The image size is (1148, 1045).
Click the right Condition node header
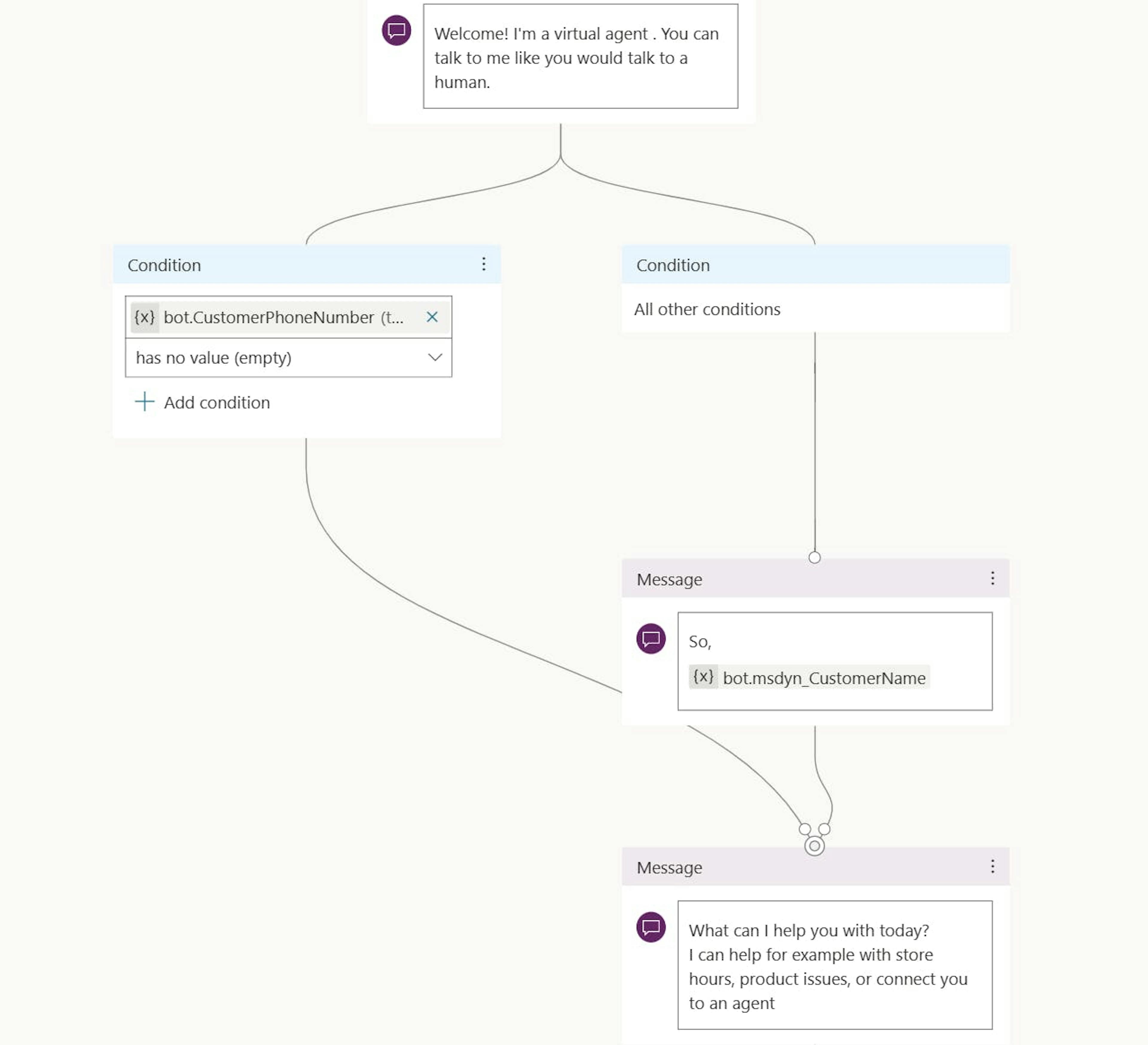[816, 265]
